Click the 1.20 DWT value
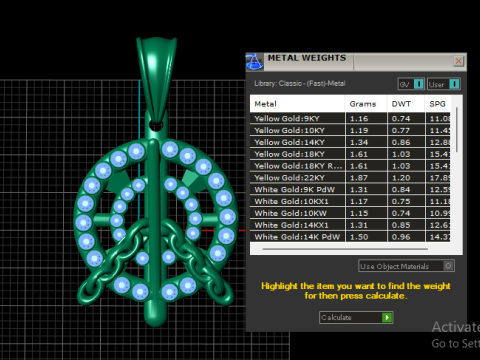The image size is (480, 360). pyautogui.click(x=401, y=178)
